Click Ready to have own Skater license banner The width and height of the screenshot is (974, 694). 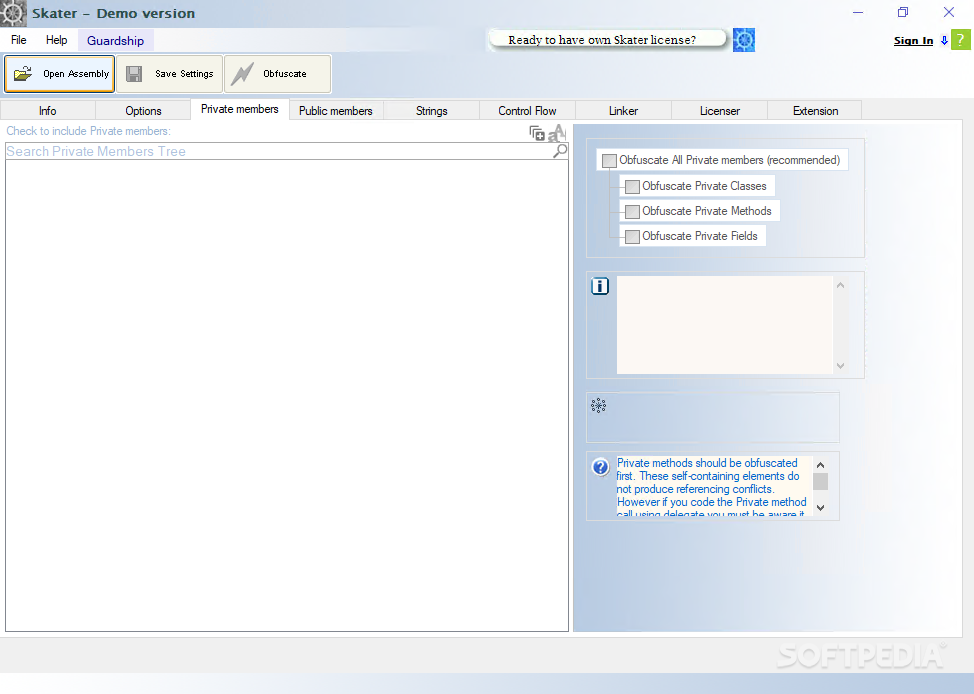pos(607,40)
